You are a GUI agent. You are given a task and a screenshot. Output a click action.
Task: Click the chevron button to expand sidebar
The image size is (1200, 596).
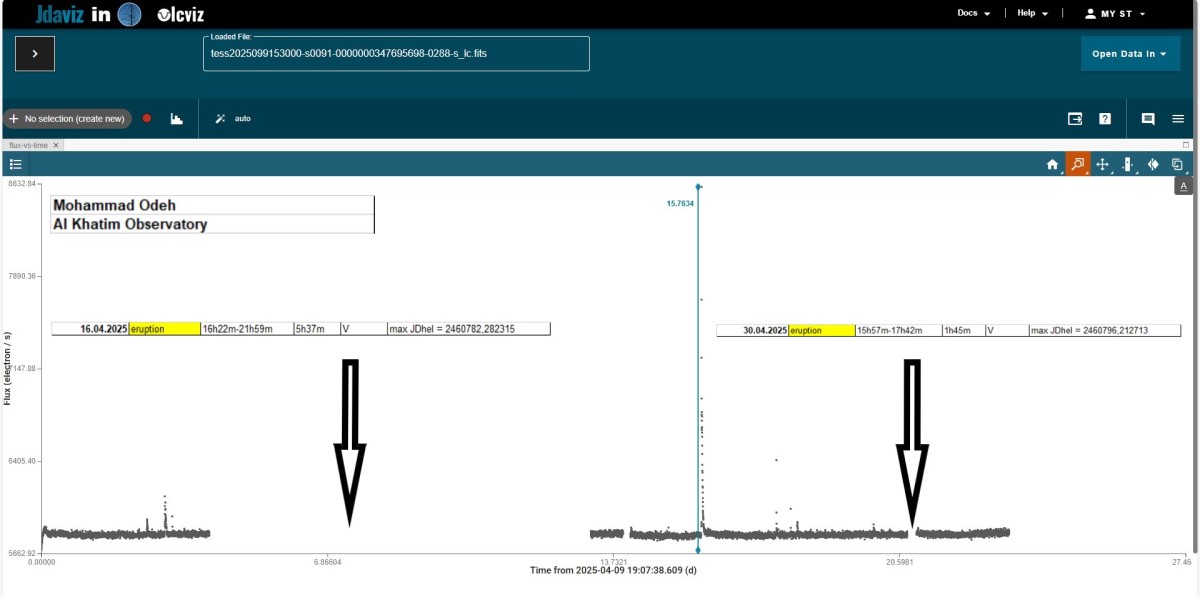(35, 54)
